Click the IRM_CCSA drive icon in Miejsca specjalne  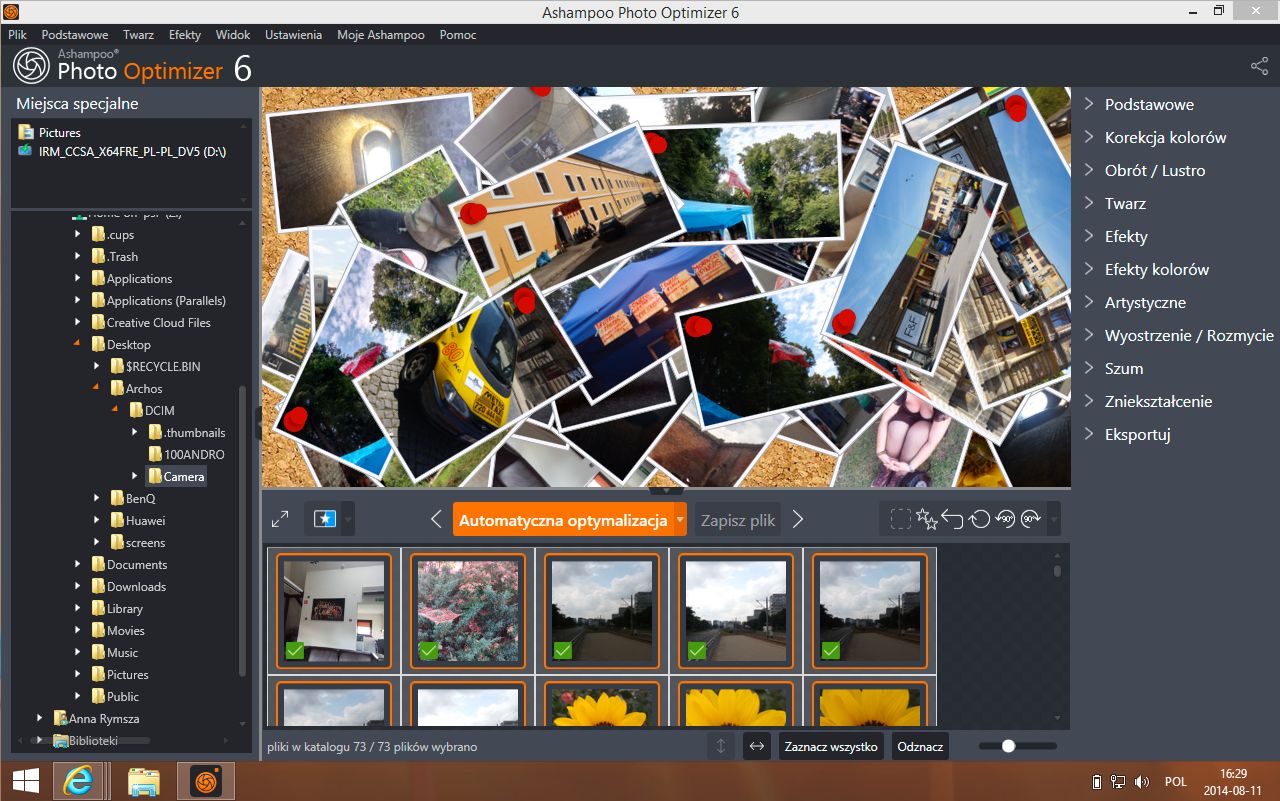(x=25, y=151)
